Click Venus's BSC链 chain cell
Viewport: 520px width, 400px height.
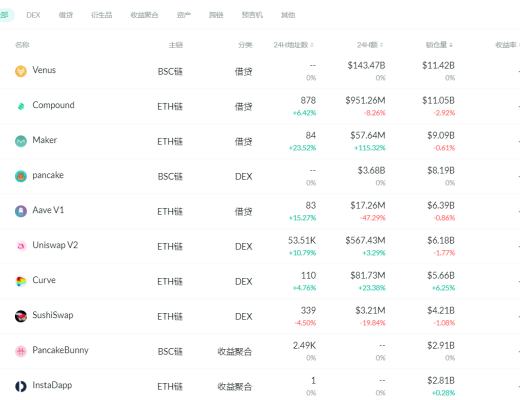170,71
